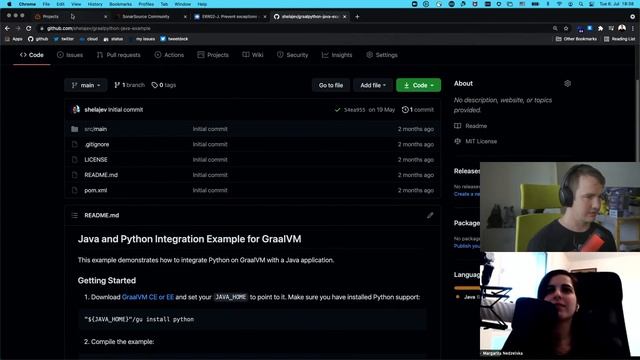This screenshot has height=360, width=640.
Task: Open the repository Settings tab
Action: point(382,55)
